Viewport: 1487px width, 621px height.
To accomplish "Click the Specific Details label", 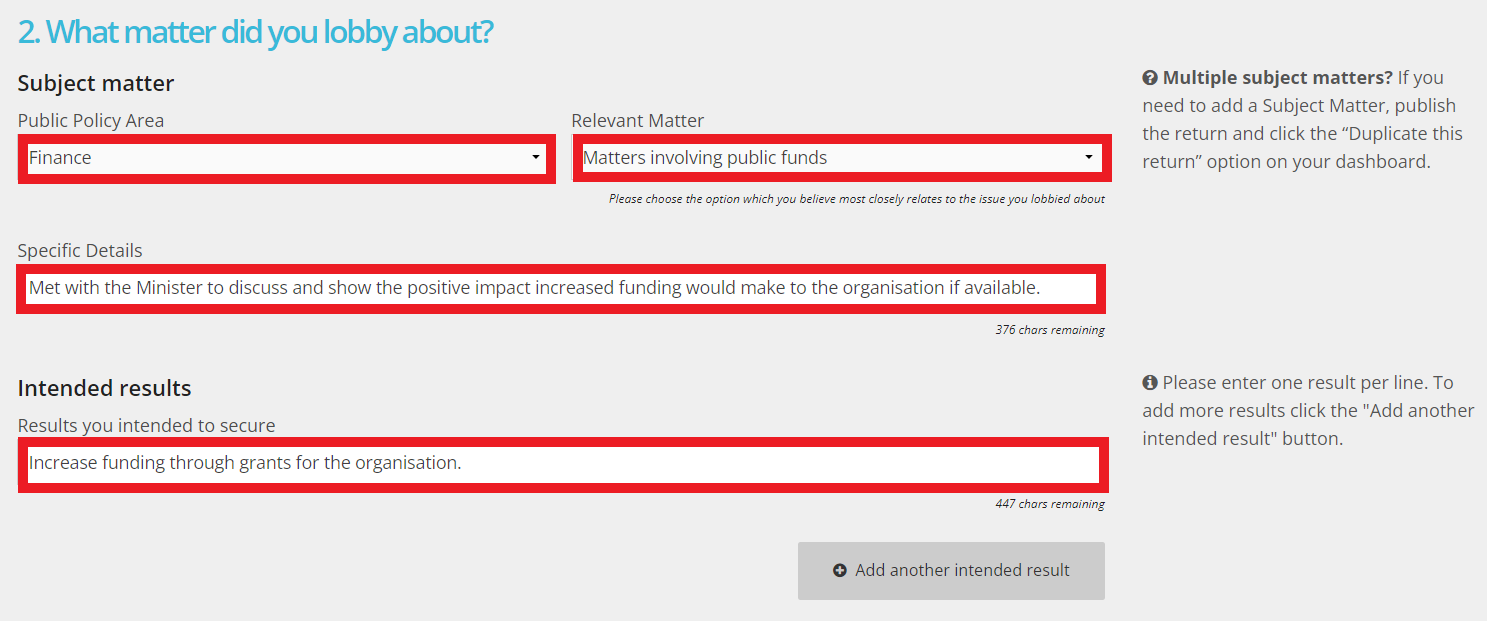I will [80, 251].
